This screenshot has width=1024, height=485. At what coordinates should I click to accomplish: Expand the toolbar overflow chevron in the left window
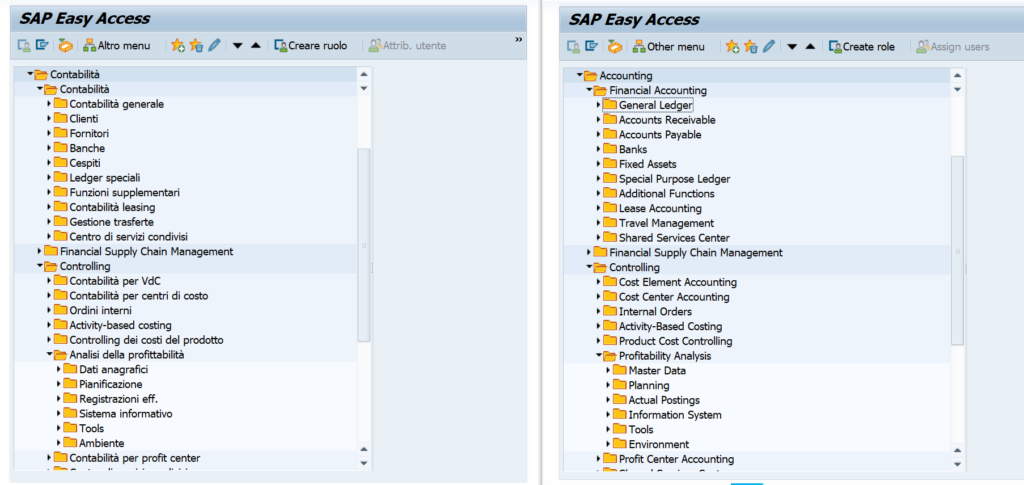click(518, 40)
